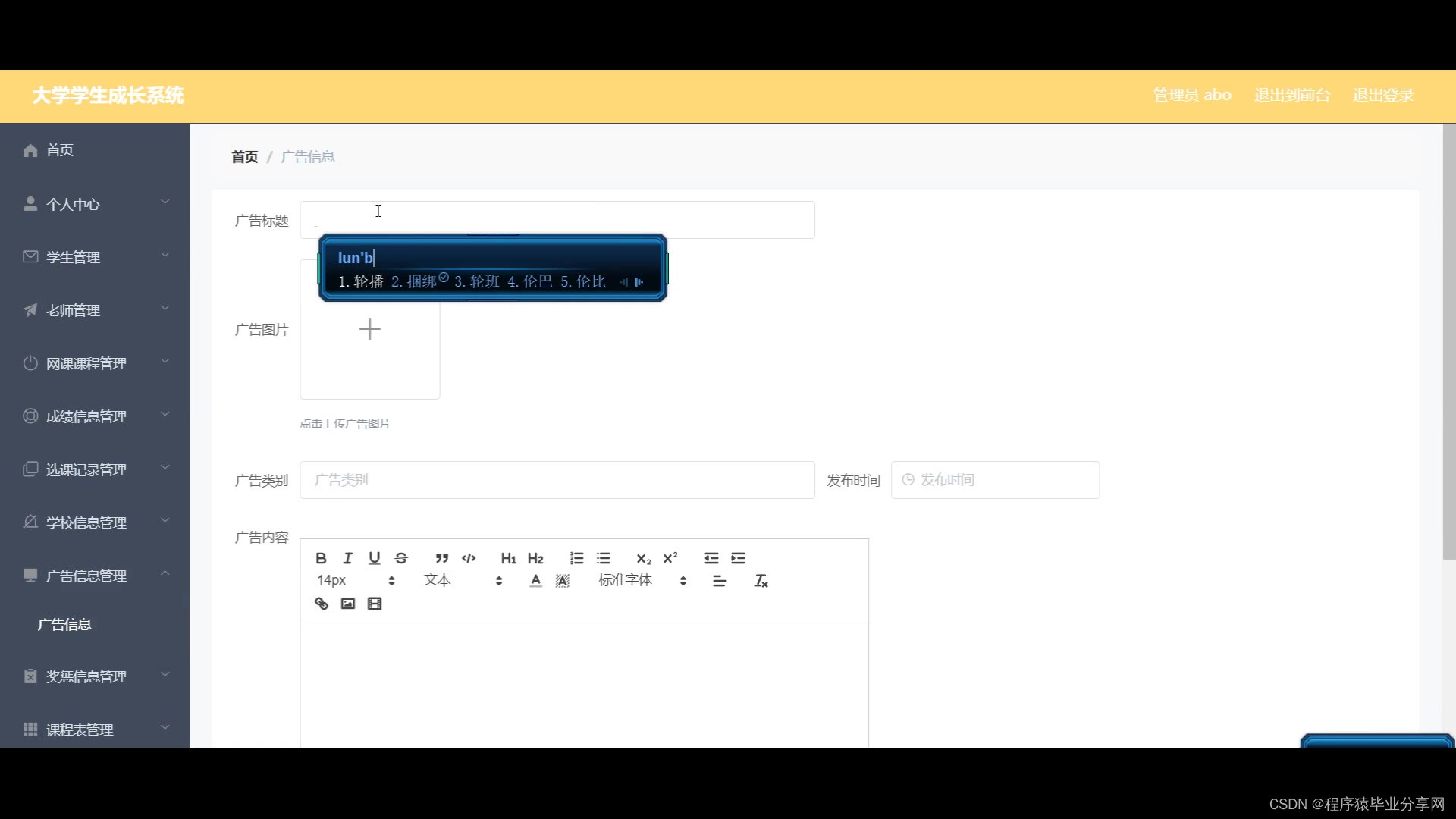Insert an image via editor toolbar
This screenshot has height=819, width=1456.
pos(348,604)
